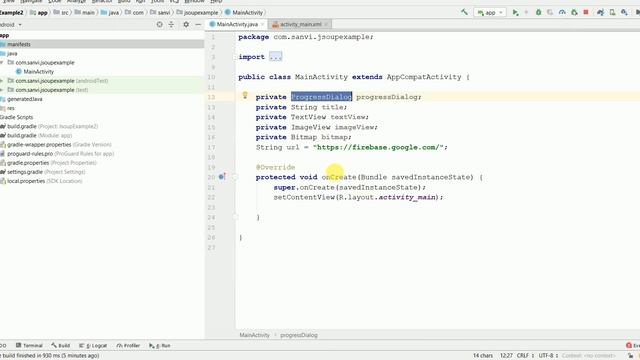
Task: Open the app run configuration dropdown
Action: pyautogui.click(x=490, y=13)
